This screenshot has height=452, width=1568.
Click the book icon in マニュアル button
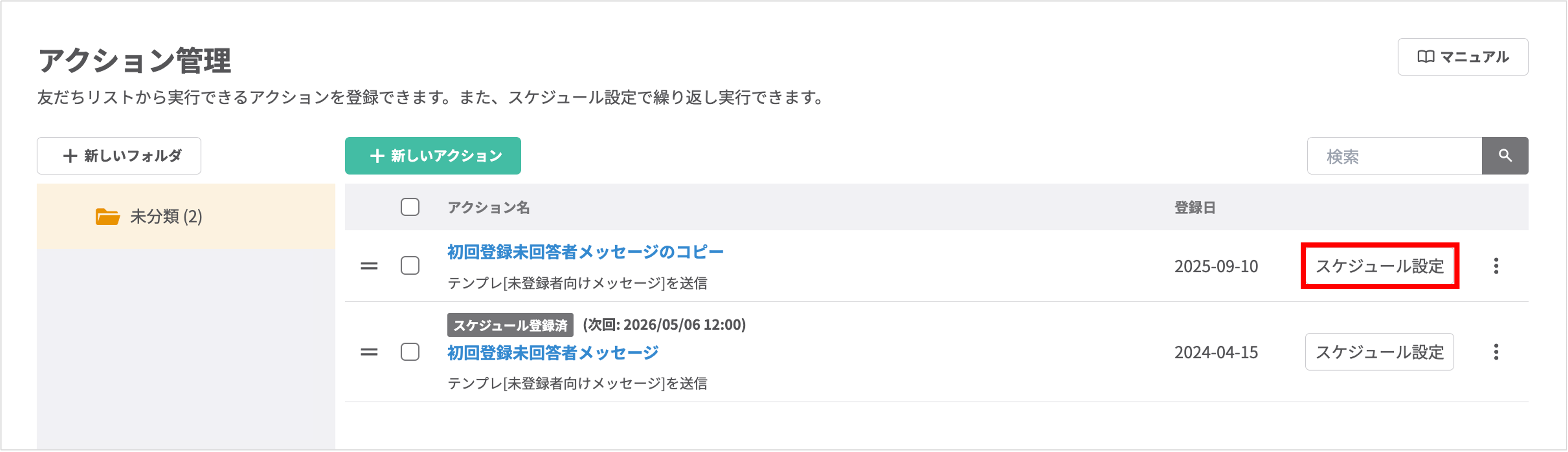[x=1425, y=57]
